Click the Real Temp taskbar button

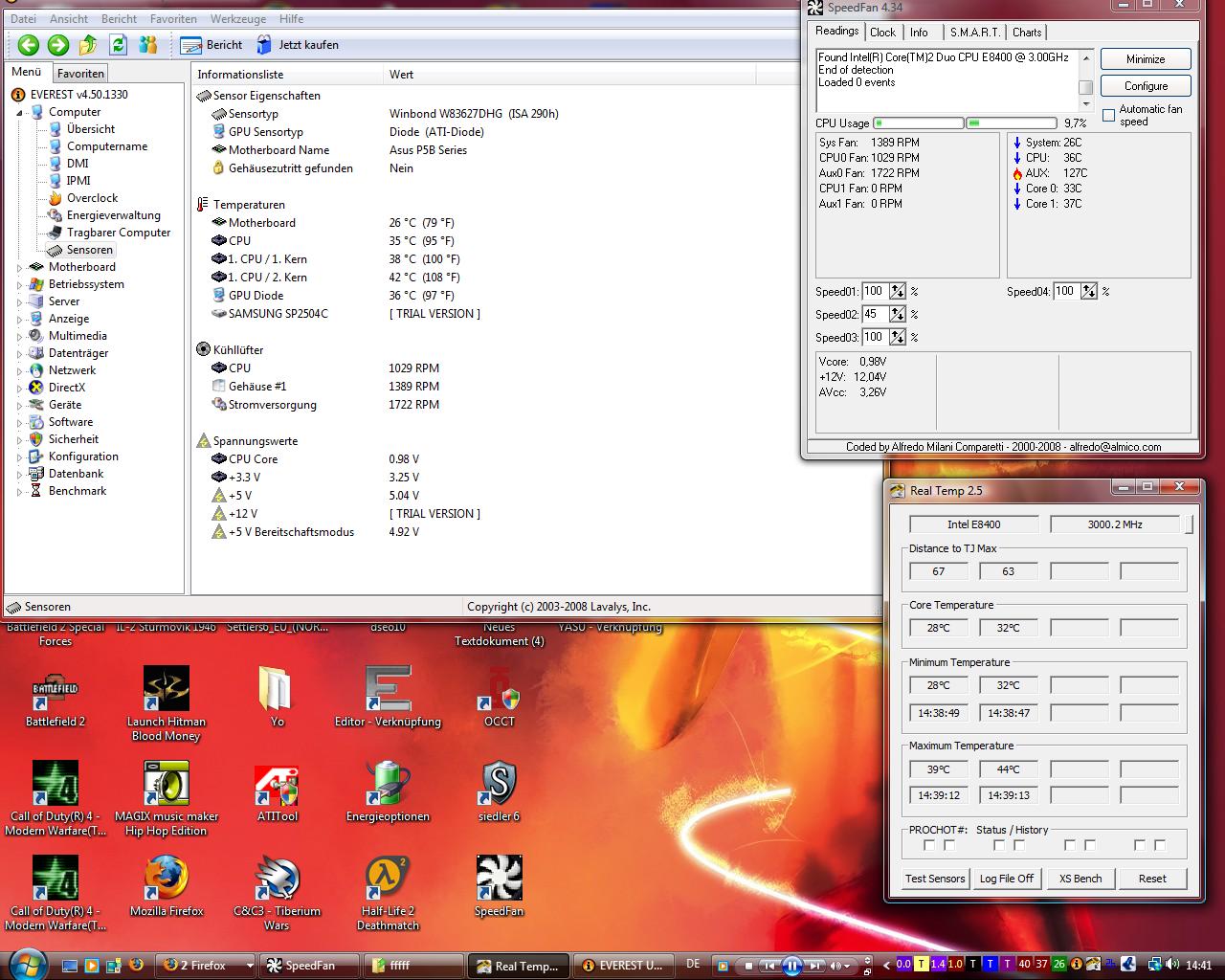(x=517, y=966)
